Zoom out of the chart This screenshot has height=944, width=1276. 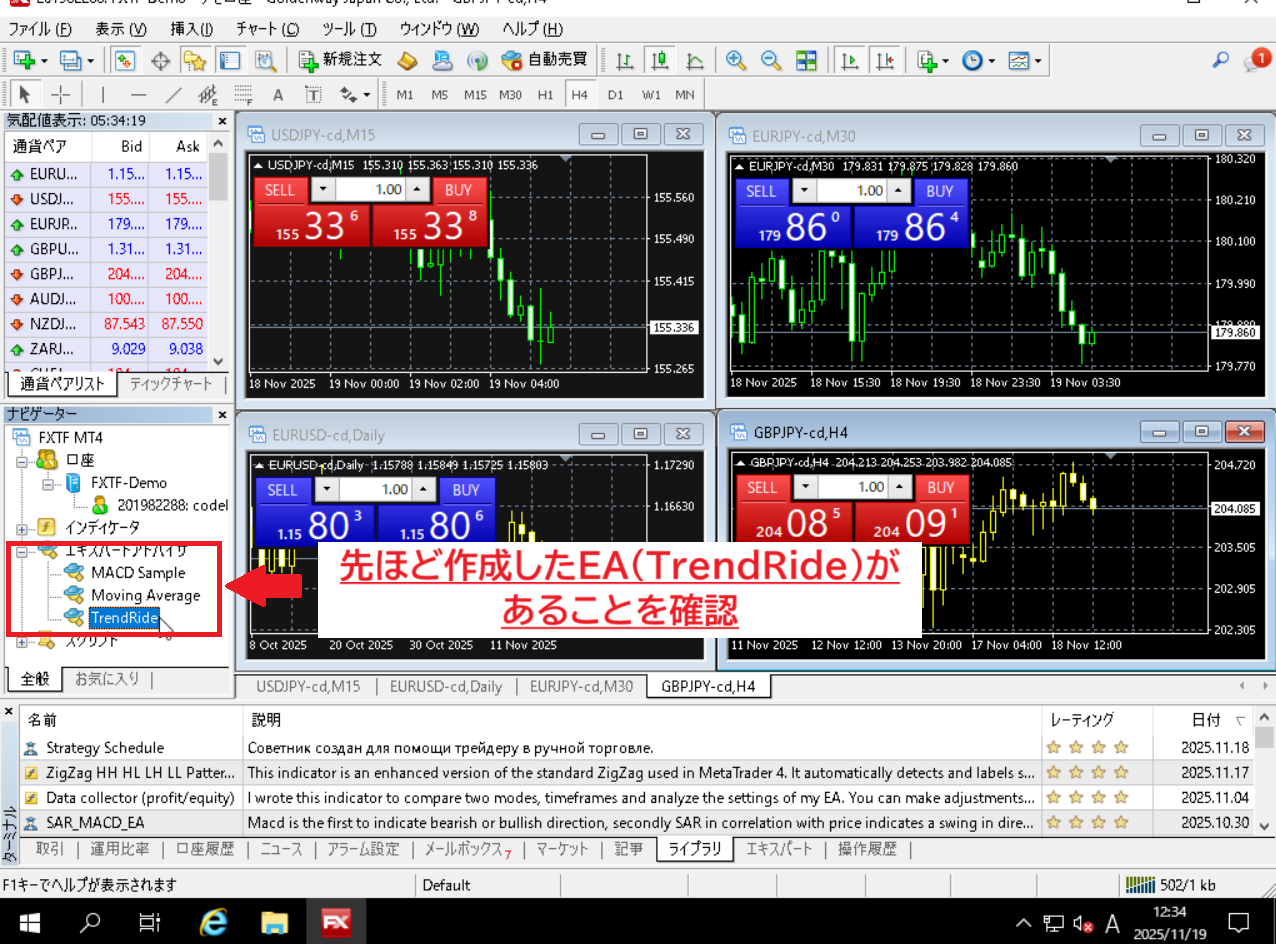tap(770, 60)
